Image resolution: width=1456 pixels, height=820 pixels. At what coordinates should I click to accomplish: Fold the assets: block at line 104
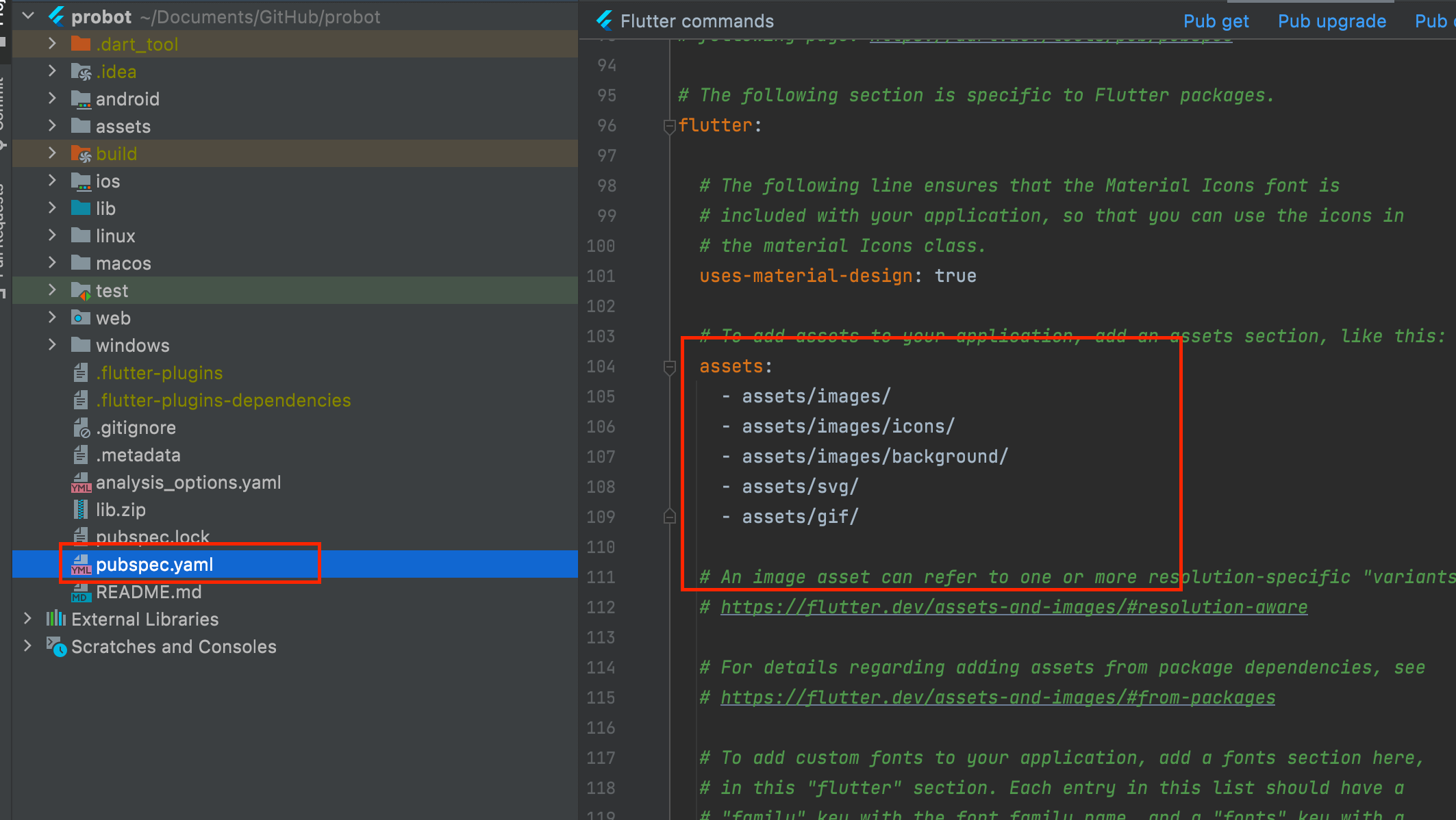point(669,368)
